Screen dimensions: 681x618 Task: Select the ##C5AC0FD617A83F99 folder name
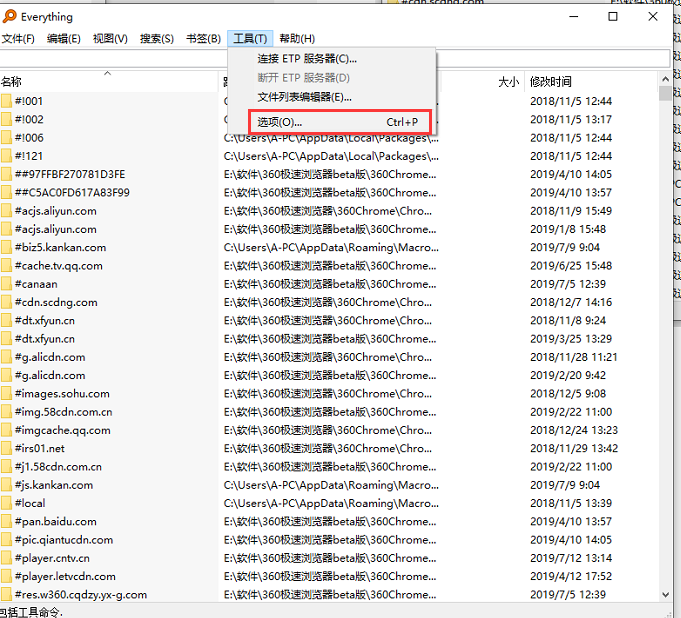(72, 192)
